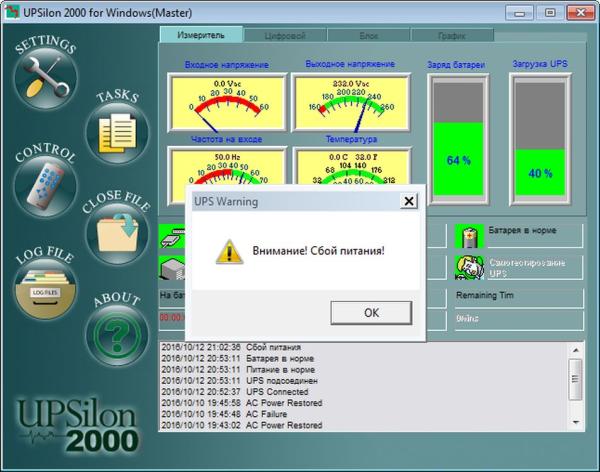Switch to the Блок tab
Viewport: 600px width, 472px height.
368,36
